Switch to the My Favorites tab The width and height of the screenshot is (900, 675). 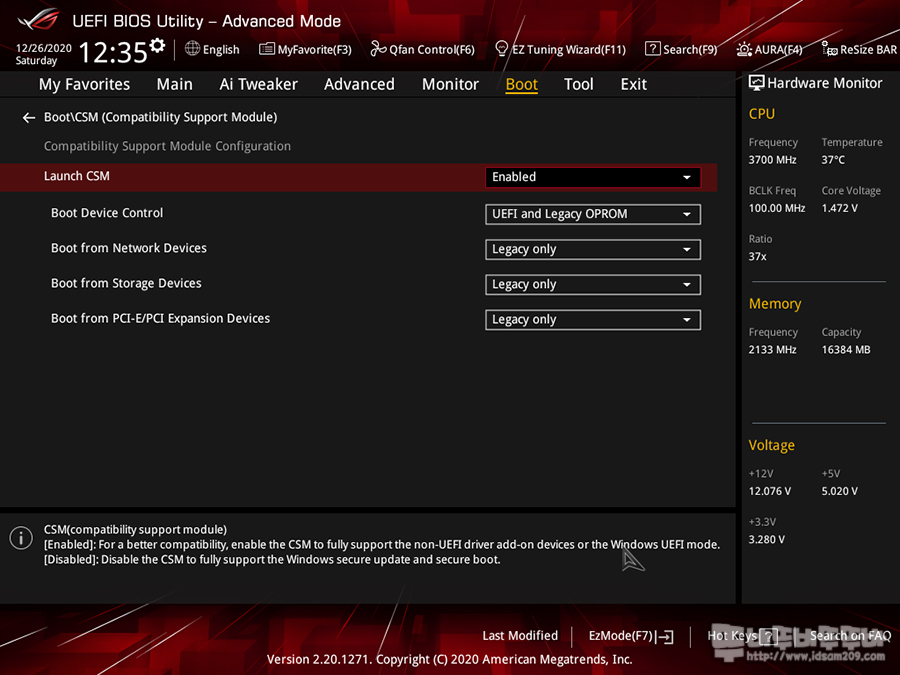point(84,84)
